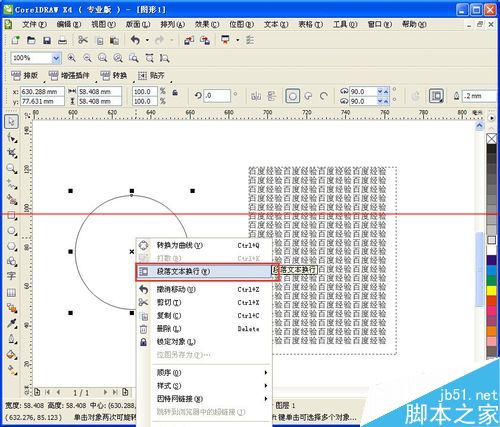Select the Interactive Blend tool

coord(12,308)
